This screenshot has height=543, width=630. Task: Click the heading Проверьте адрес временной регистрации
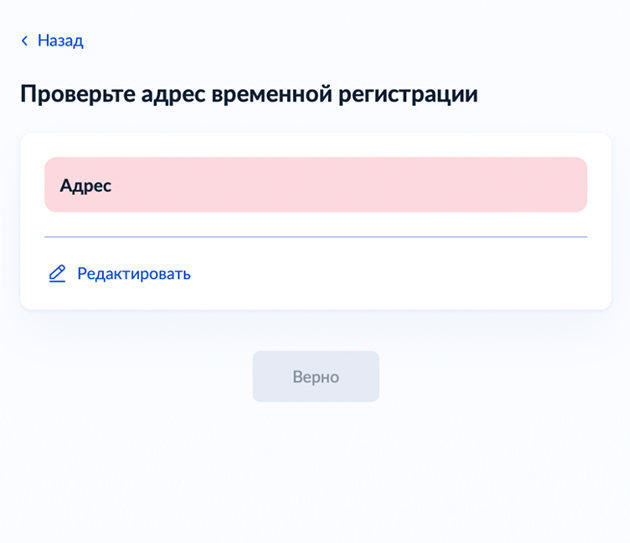pos(249,95)
